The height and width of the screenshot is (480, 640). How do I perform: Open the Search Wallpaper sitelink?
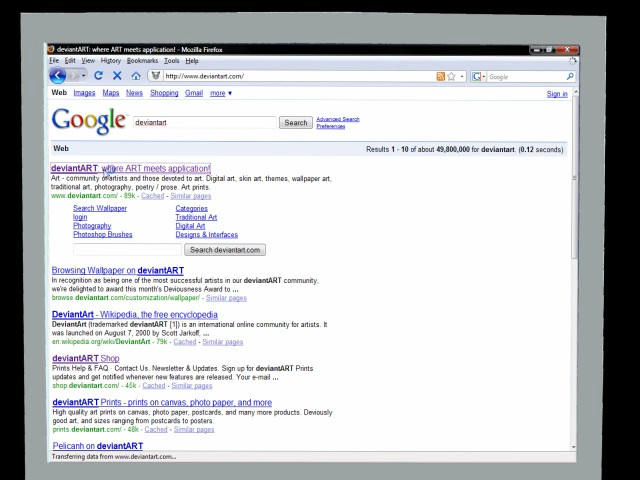(x=100, y=208)
